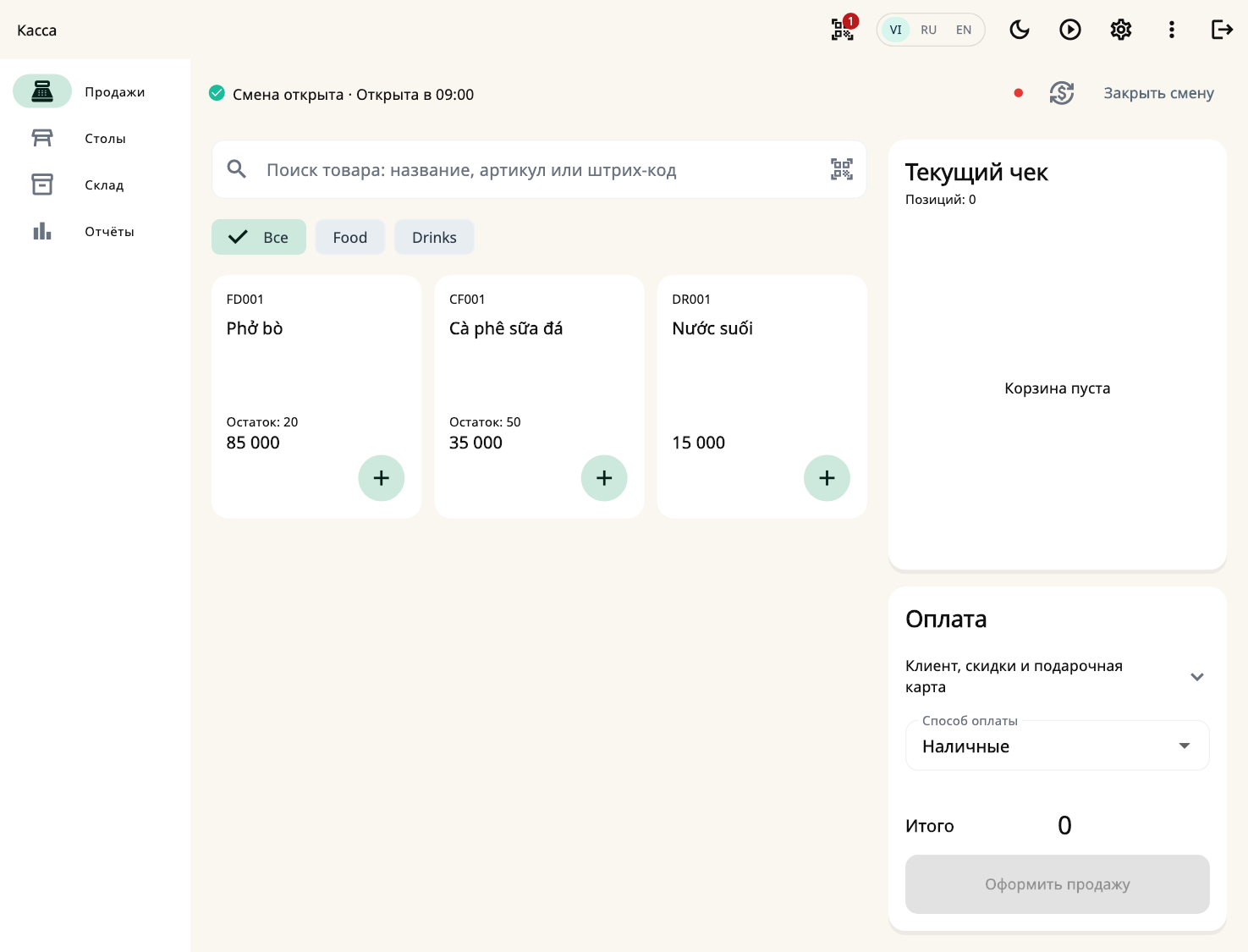The image size is (1248, 952).
Task: Open Отчёты in the sidebar
Action: (x=95, y=231)
